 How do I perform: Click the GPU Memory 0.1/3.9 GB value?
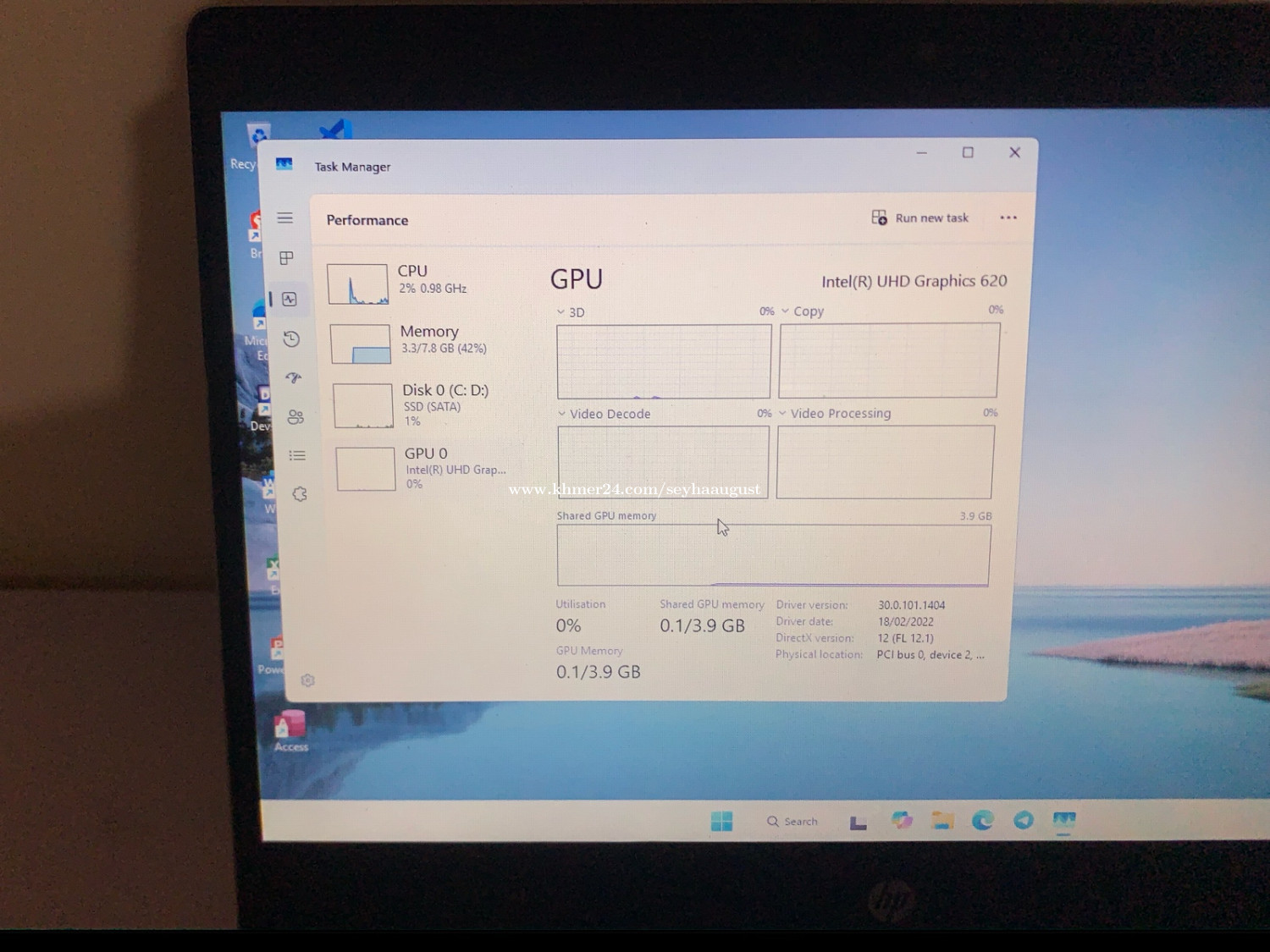tap(598, 672)
